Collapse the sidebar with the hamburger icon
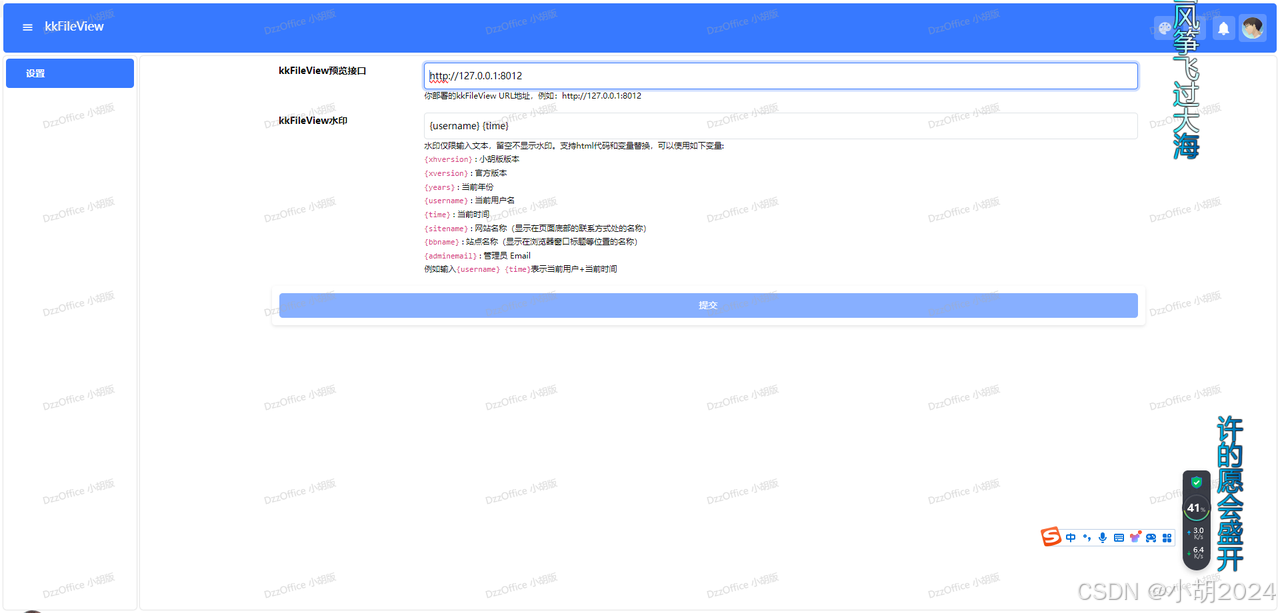The width and height of the screenshot is (1280, 613). coord(27,27)
